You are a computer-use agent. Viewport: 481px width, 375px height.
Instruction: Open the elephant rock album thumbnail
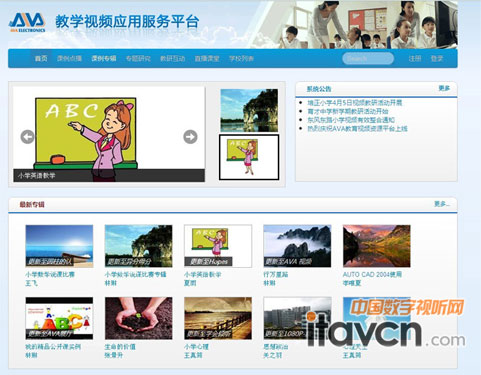pos(139,246)
